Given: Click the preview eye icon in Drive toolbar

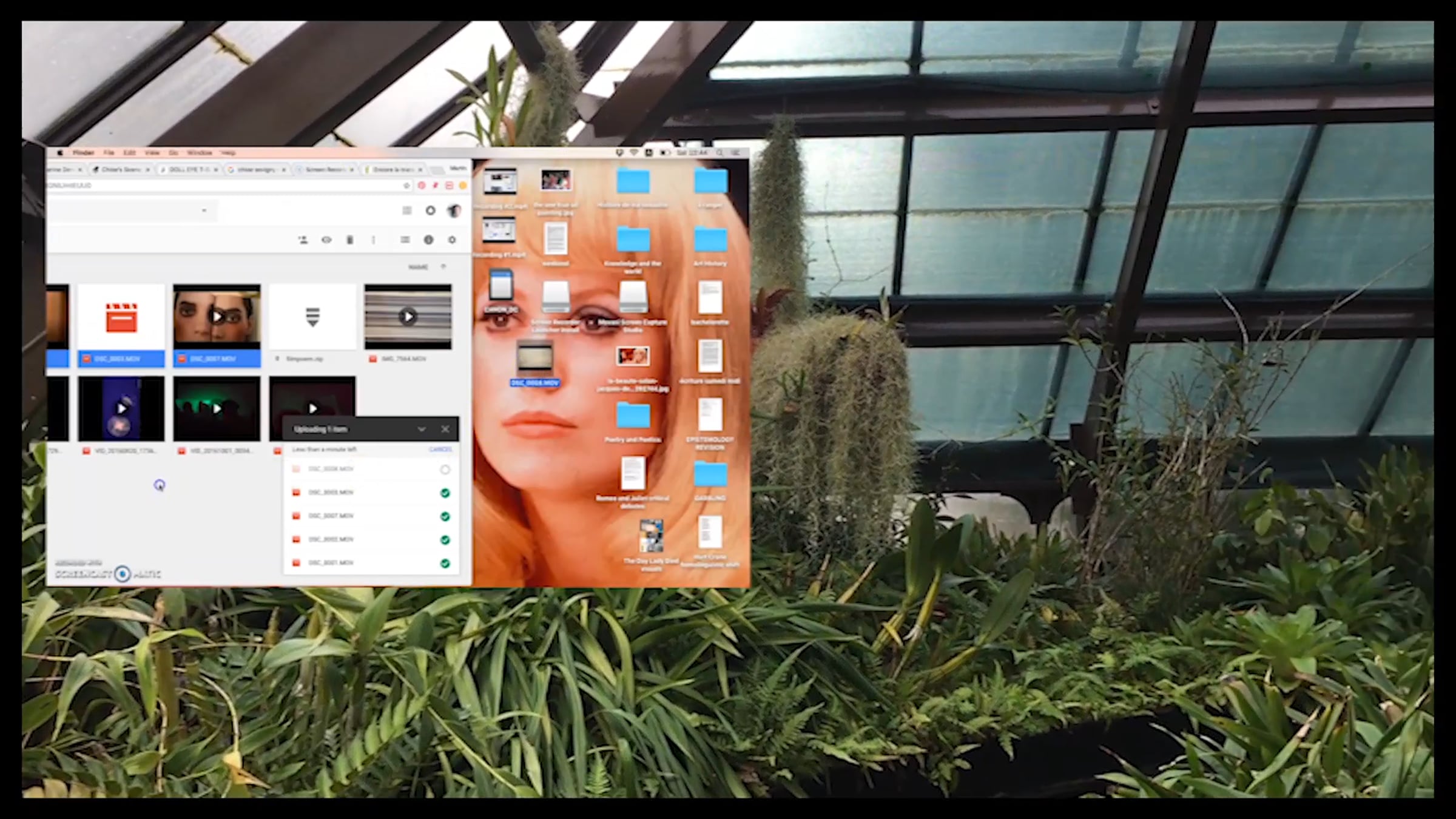Looking at the screenshot, I should [x=326, y=240].
